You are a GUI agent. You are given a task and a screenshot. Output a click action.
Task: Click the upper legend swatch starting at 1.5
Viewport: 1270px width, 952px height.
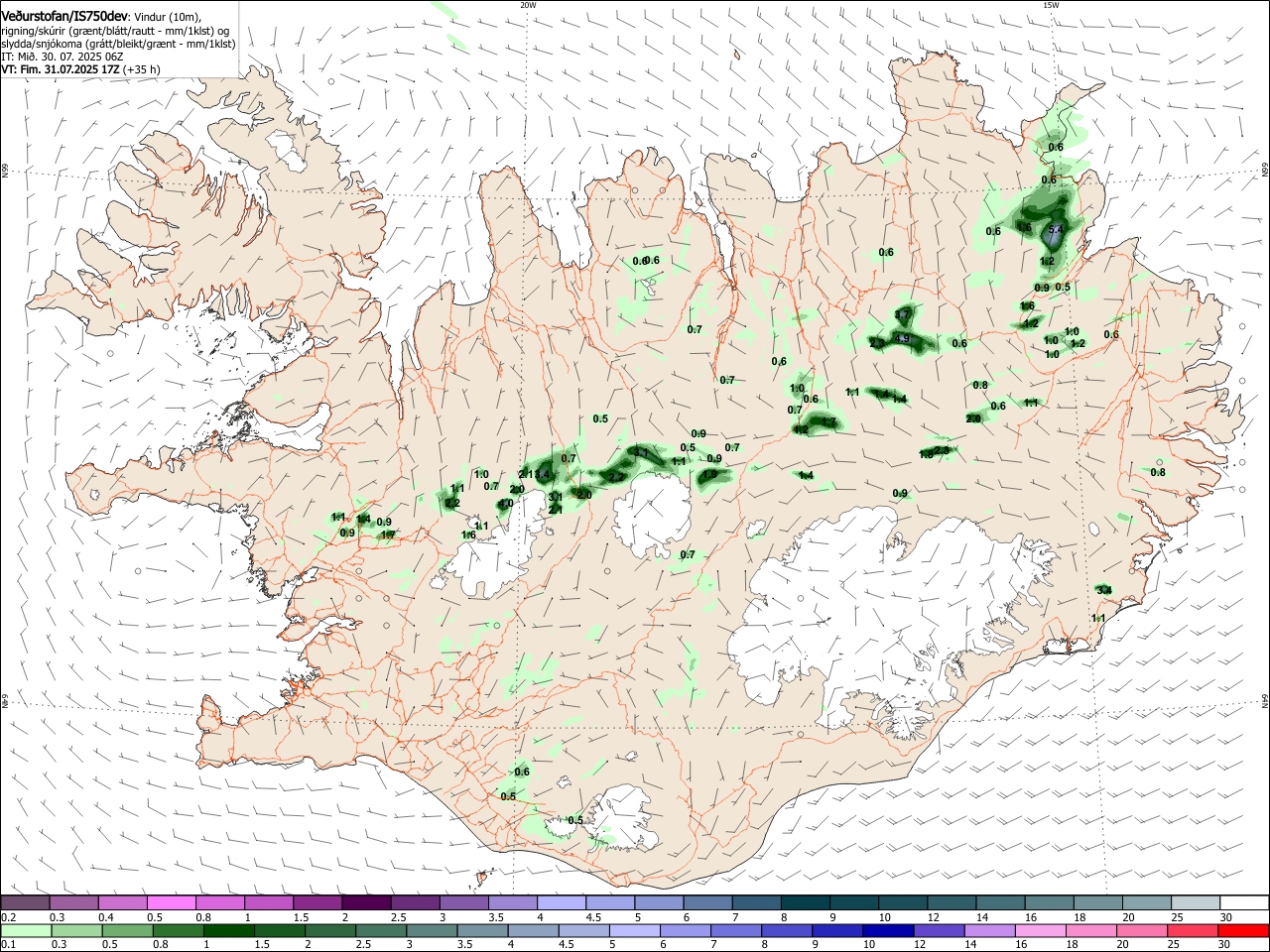(x=317, y=902)
